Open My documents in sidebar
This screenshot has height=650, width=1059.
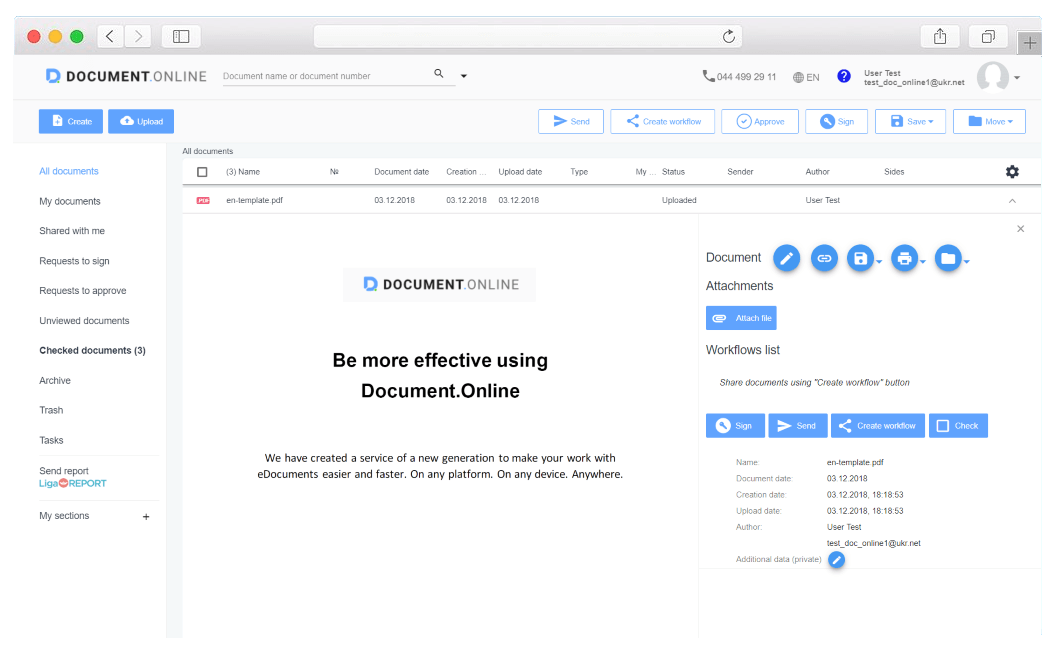point(70,202)
